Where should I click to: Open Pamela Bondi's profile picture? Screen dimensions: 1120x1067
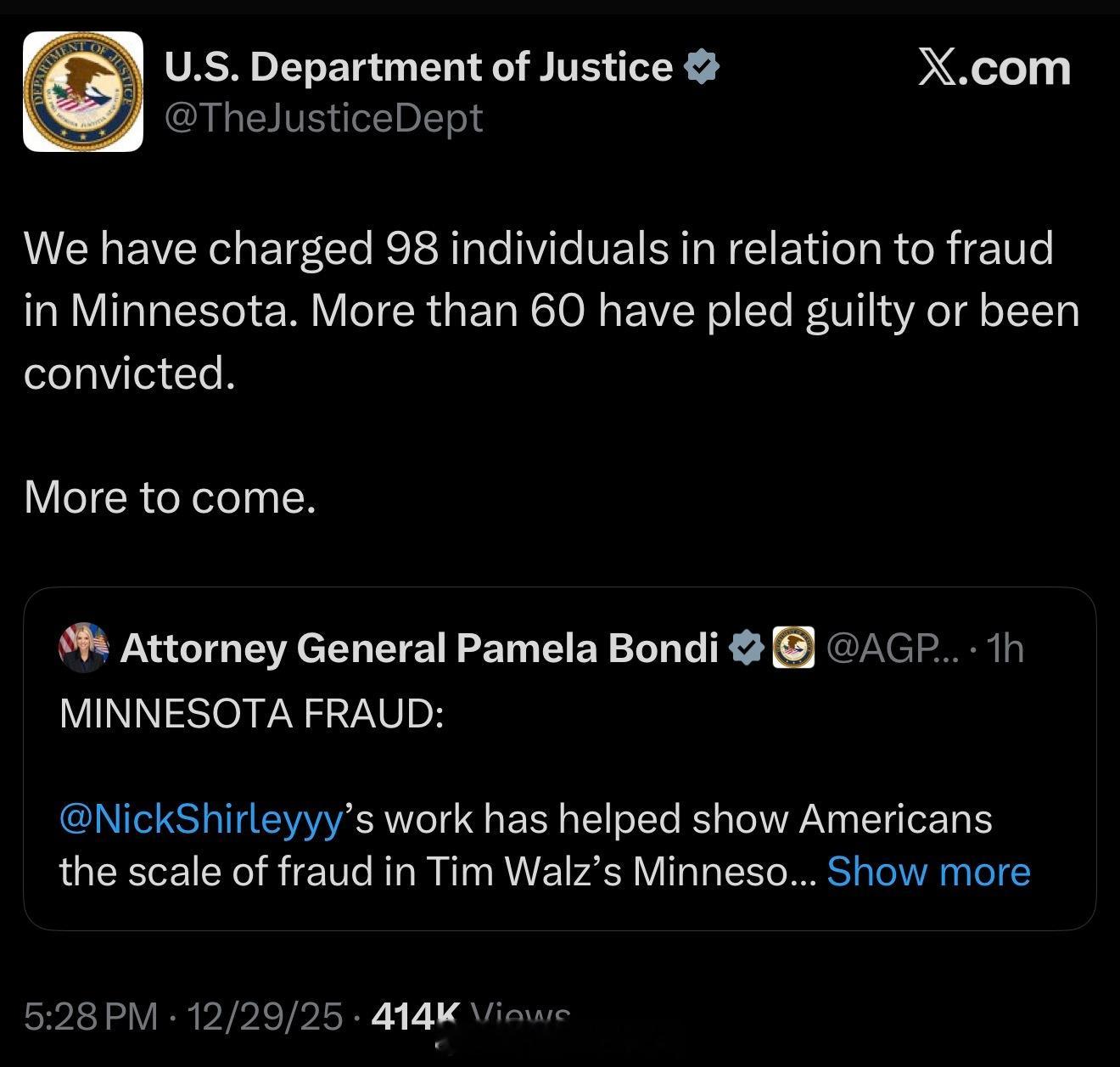83,647
